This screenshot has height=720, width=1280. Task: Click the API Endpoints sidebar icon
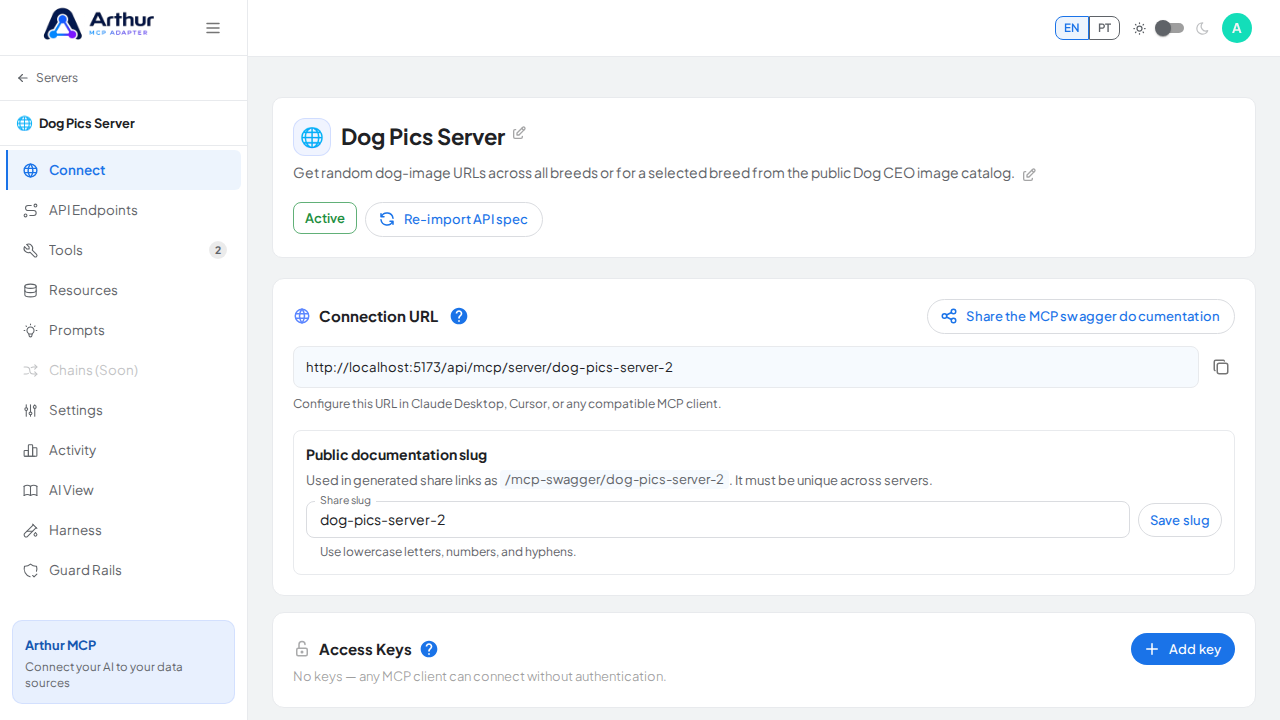click(31, 210)
